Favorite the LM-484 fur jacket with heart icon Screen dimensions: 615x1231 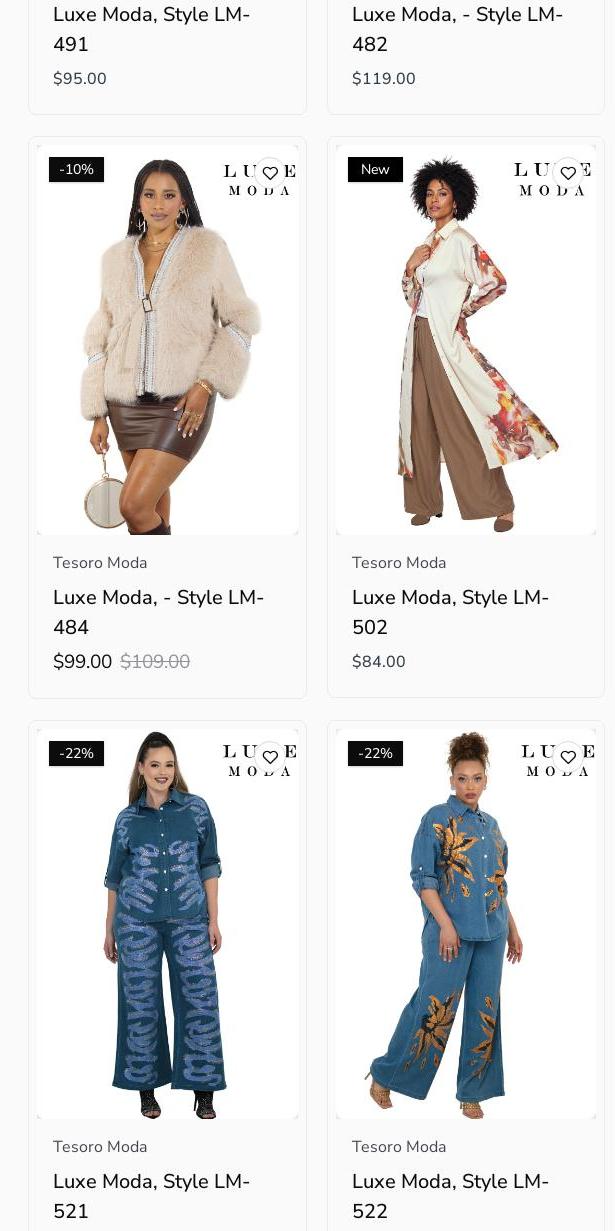[270, 173]
